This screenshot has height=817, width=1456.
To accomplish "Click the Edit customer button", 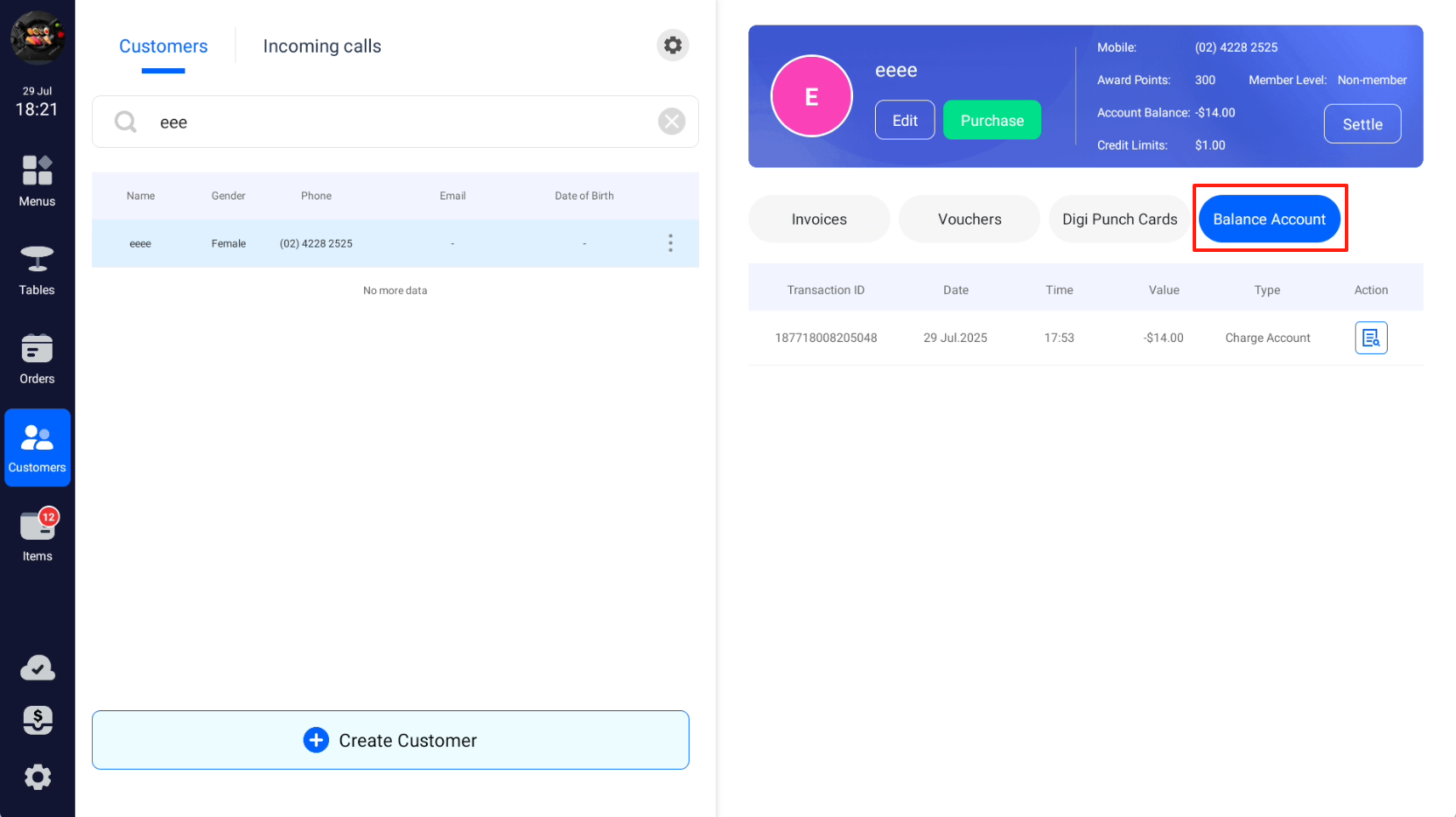I will (x=905, y=120).
